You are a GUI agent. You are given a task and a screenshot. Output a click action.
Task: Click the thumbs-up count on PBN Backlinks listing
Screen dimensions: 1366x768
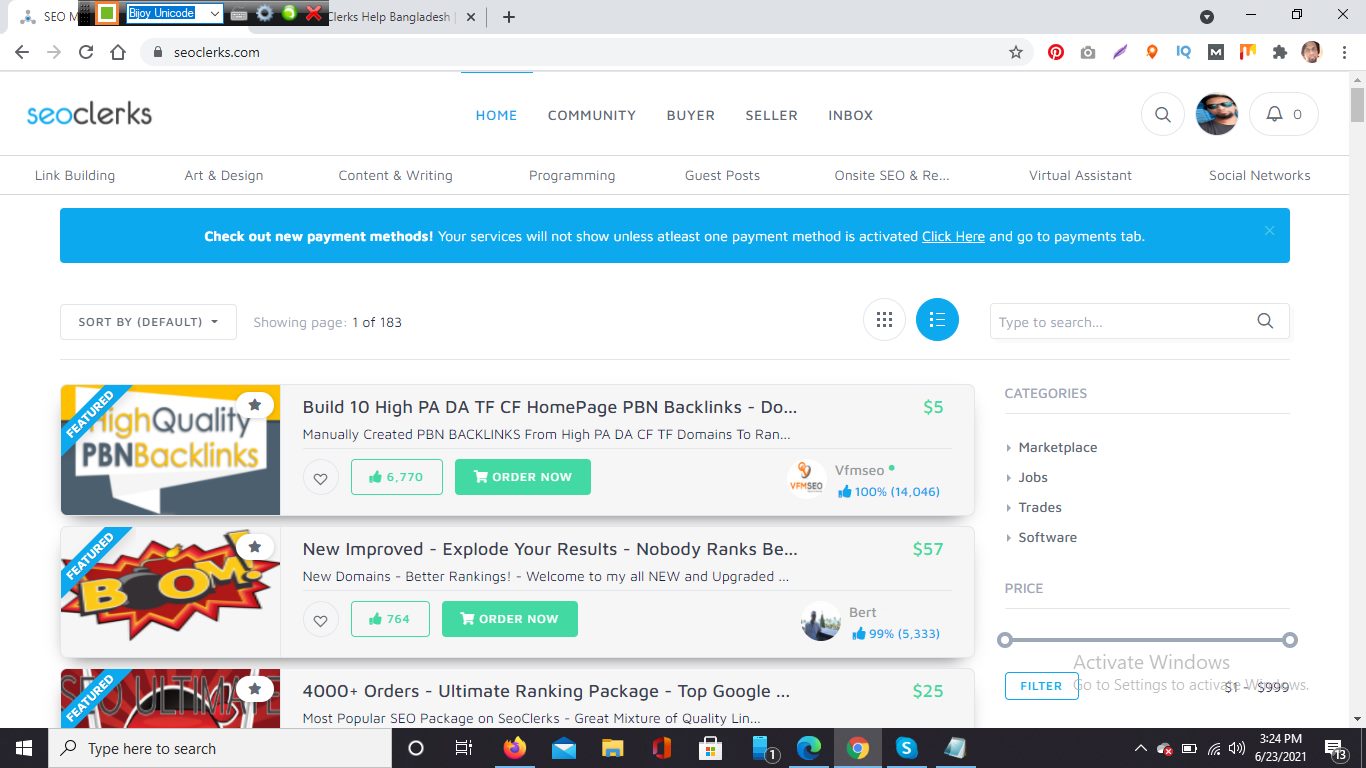tap(396, 477)
